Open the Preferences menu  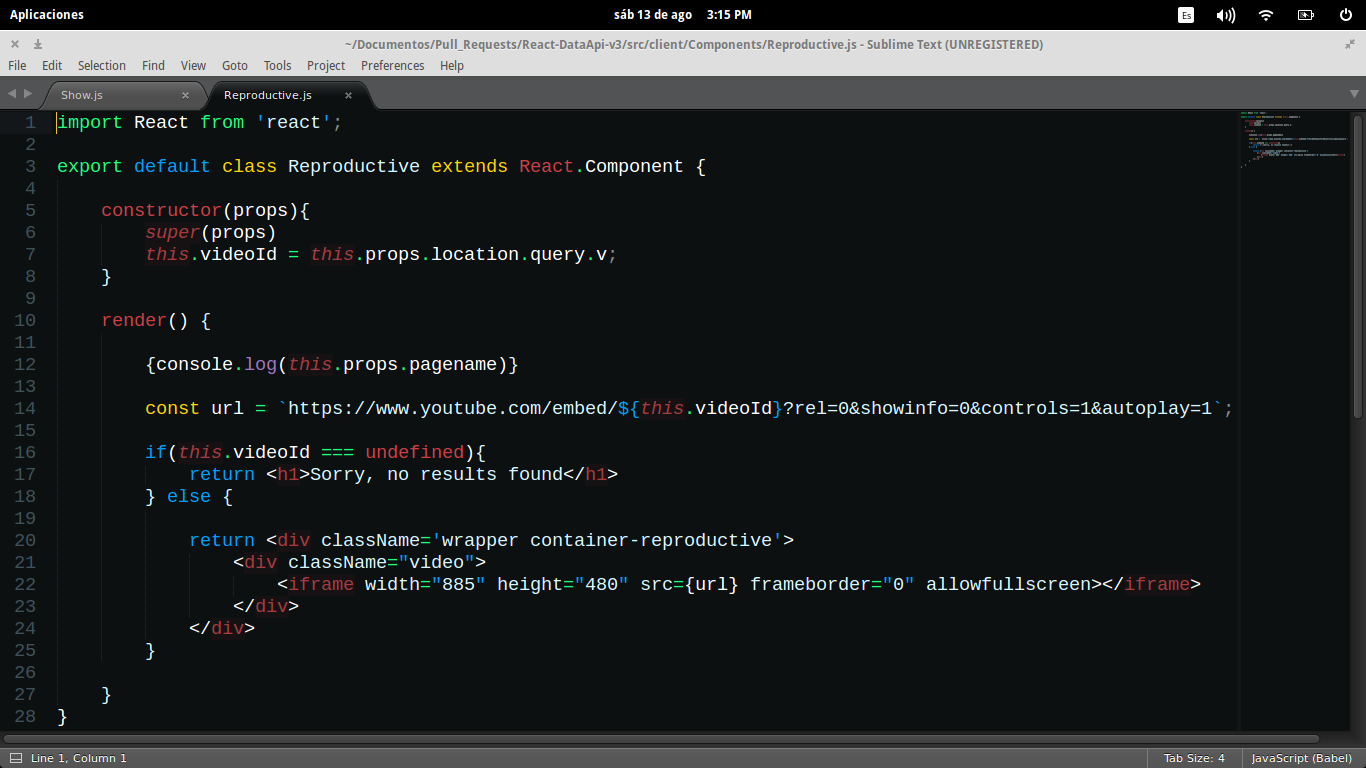point(392,66)
